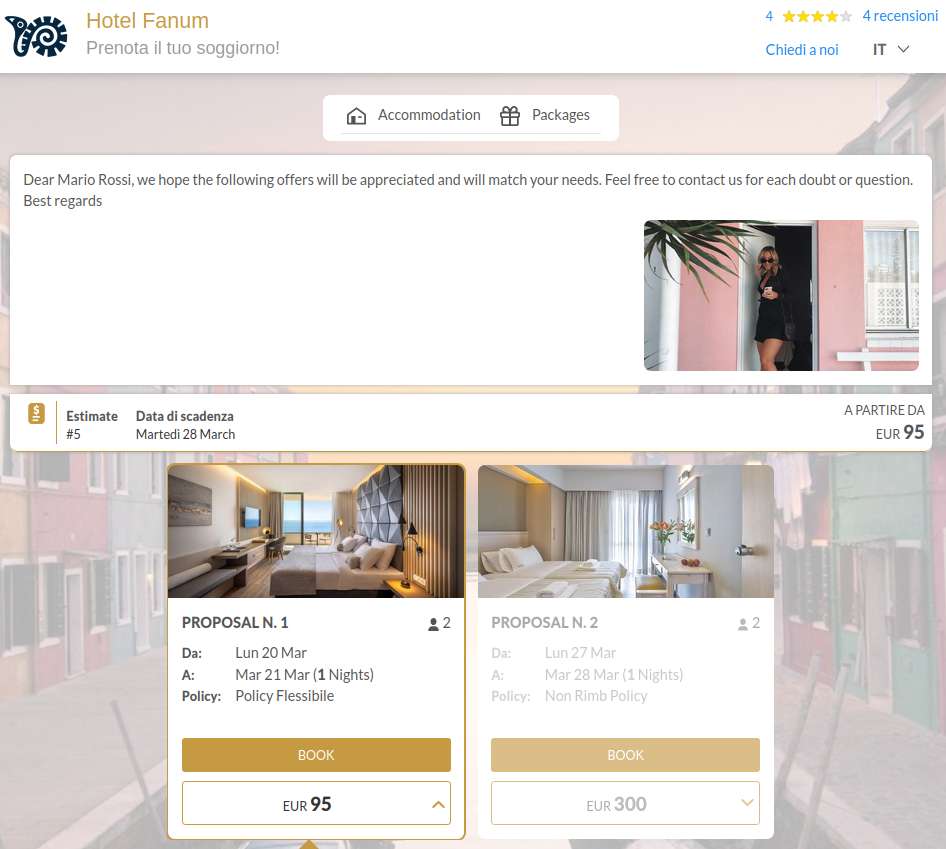Book Proposal N. 1
The width and height of the screenshot is (946, 849).
tap(316, 755)
